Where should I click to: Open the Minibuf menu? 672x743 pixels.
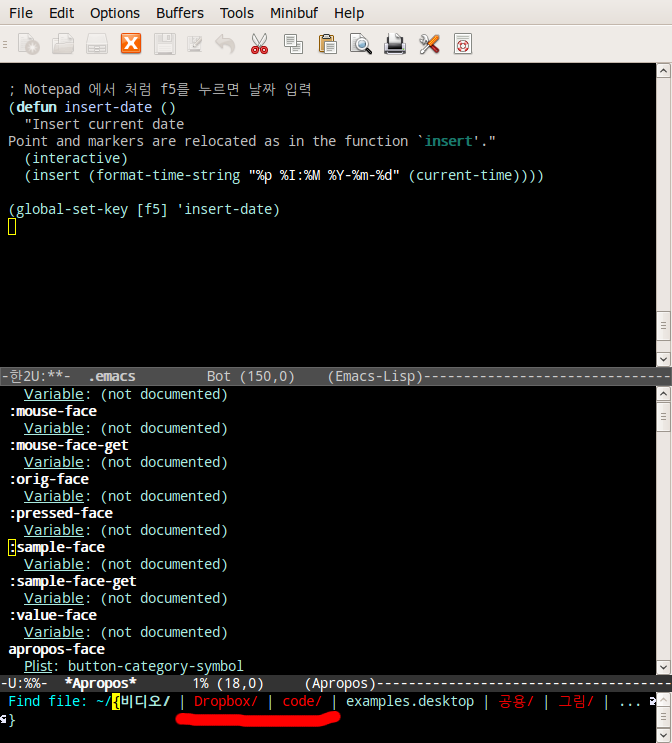pos(294,13)
